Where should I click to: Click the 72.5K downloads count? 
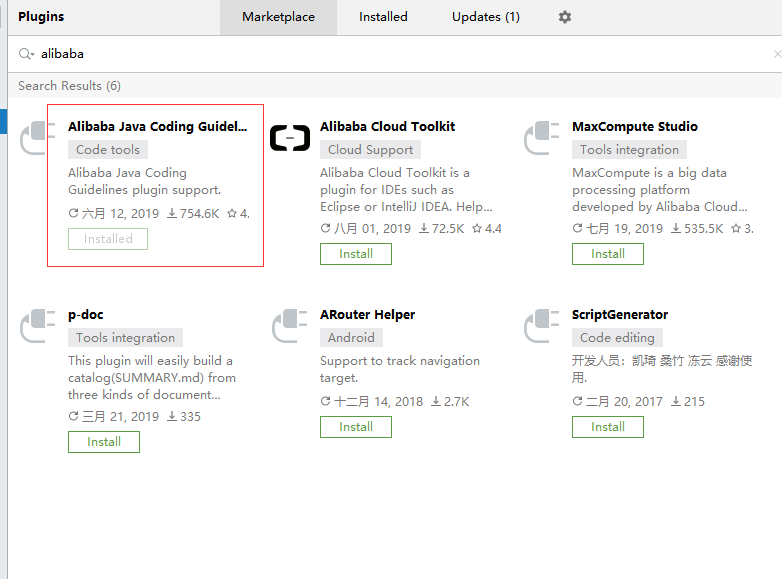point(441,229)
